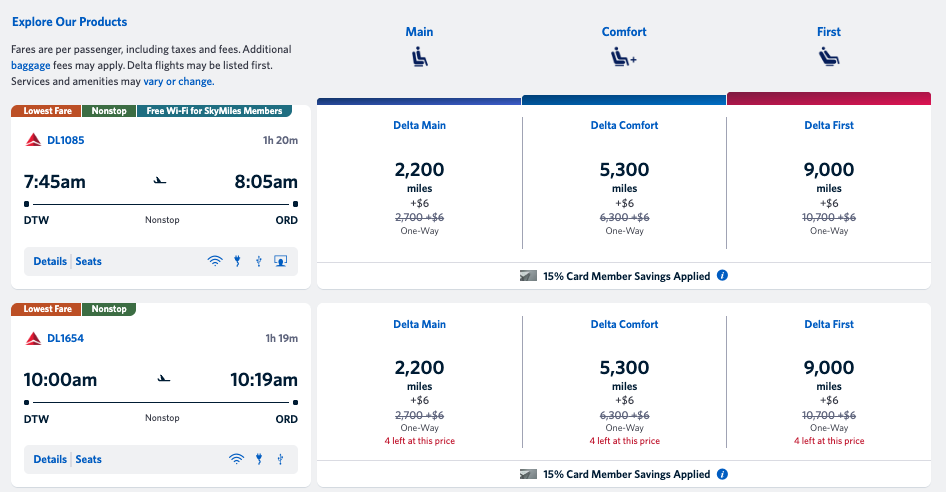Select the Comfort cabin seat icon header

point(624,57)
